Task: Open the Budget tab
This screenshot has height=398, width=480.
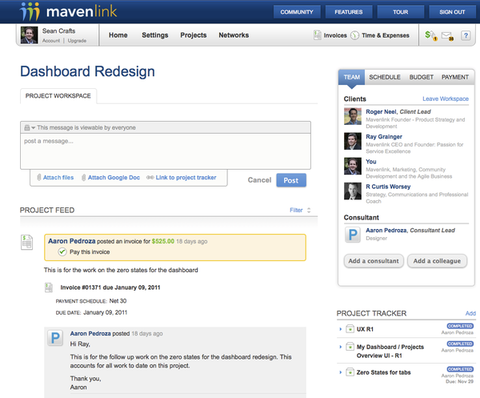Action: point(421,77)
